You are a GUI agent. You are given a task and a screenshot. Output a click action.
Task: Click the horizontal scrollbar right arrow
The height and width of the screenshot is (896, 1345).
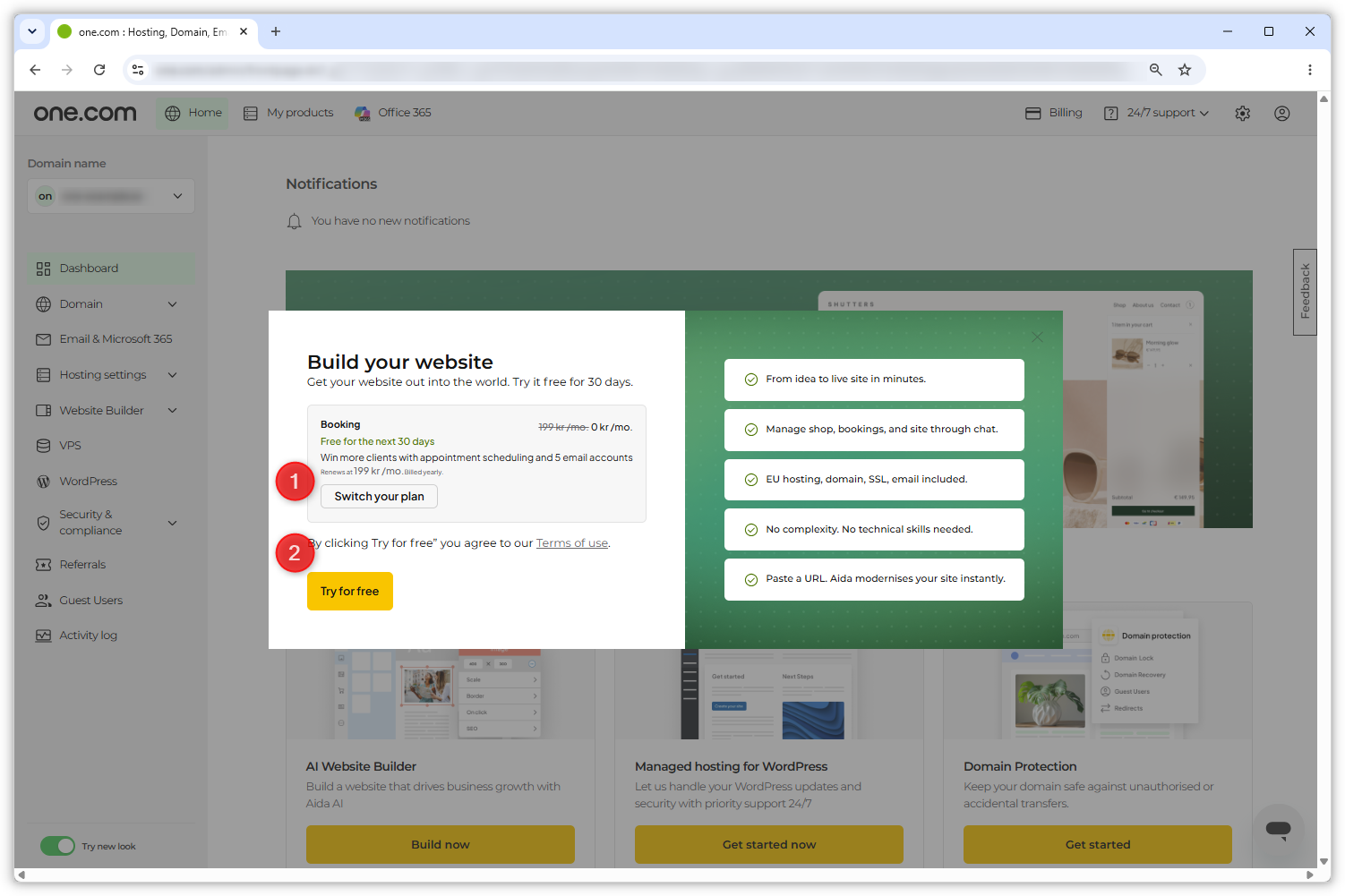pos(1310,875)
